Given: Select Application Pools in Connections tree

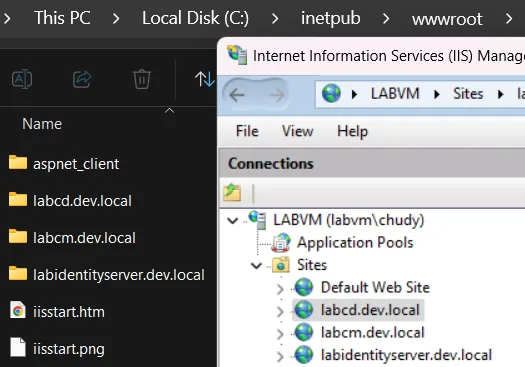Looking at the screenshot, I should [x=355, y=242].
